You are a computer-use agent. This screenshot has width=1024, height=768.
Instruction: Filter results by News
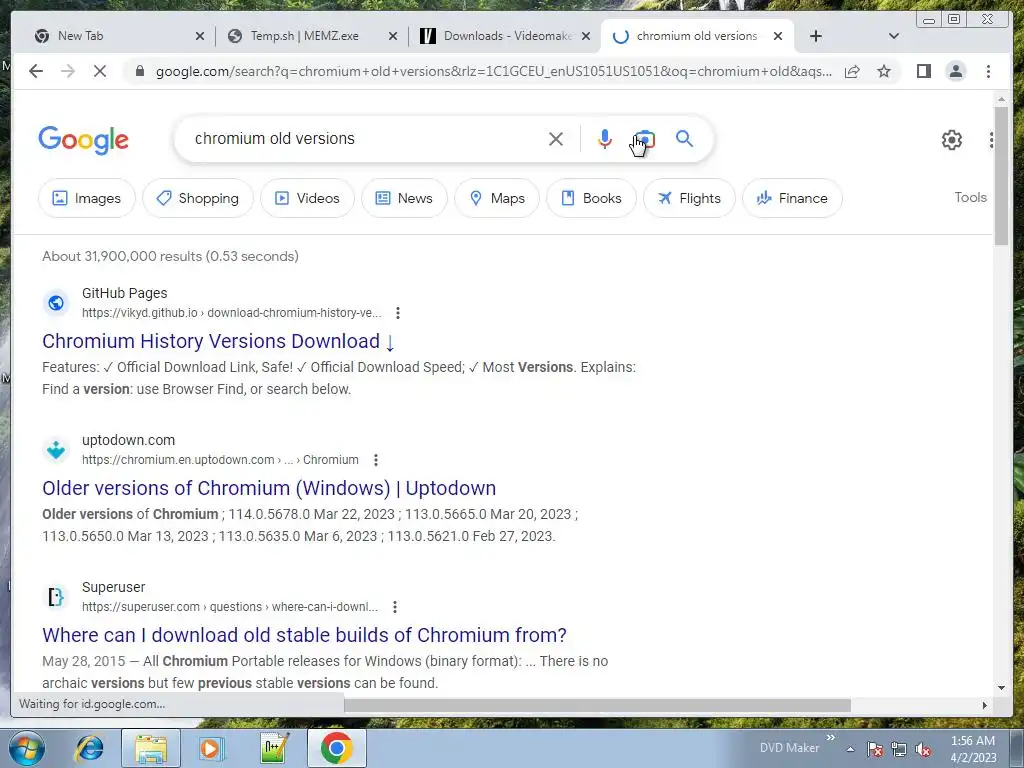pos(404,198)
